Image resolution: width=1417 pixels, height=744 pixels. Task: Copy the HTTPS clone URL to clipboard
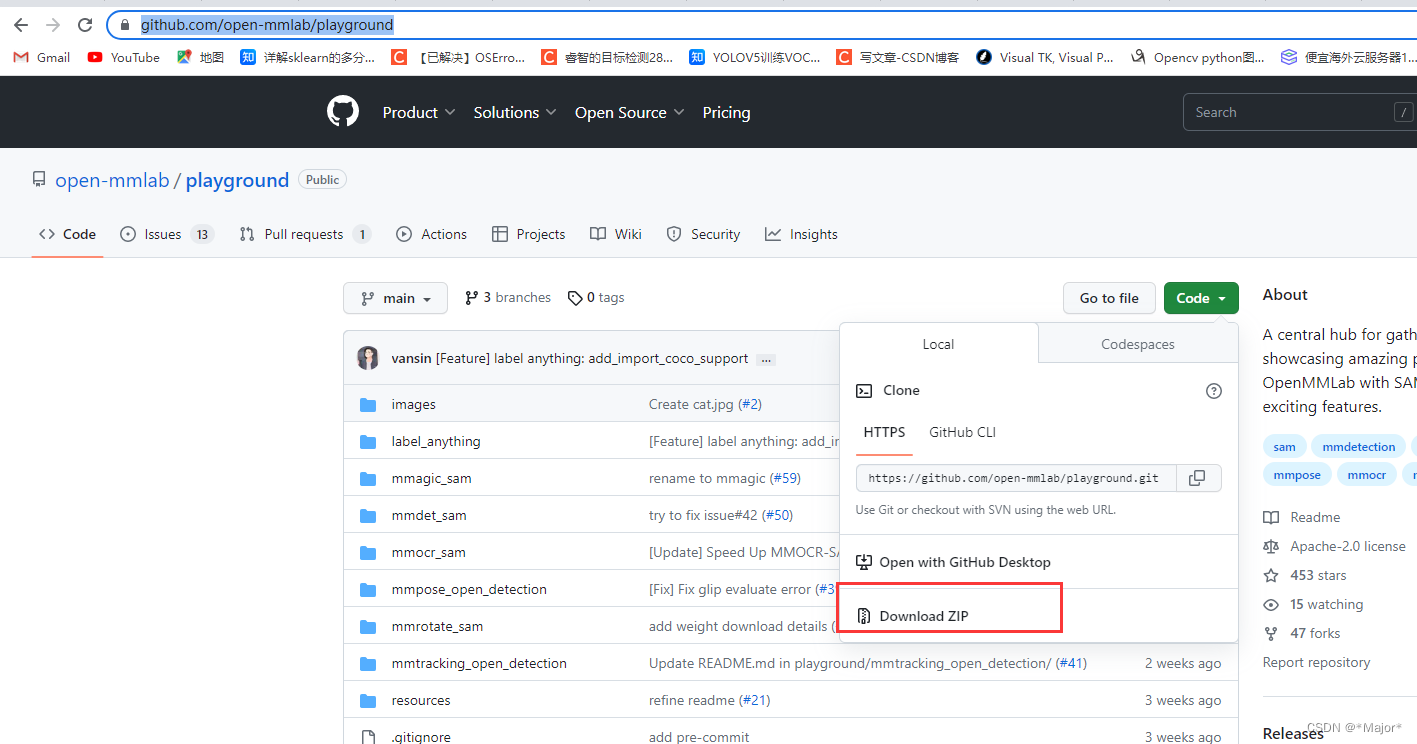click(x=1197, y=478)
